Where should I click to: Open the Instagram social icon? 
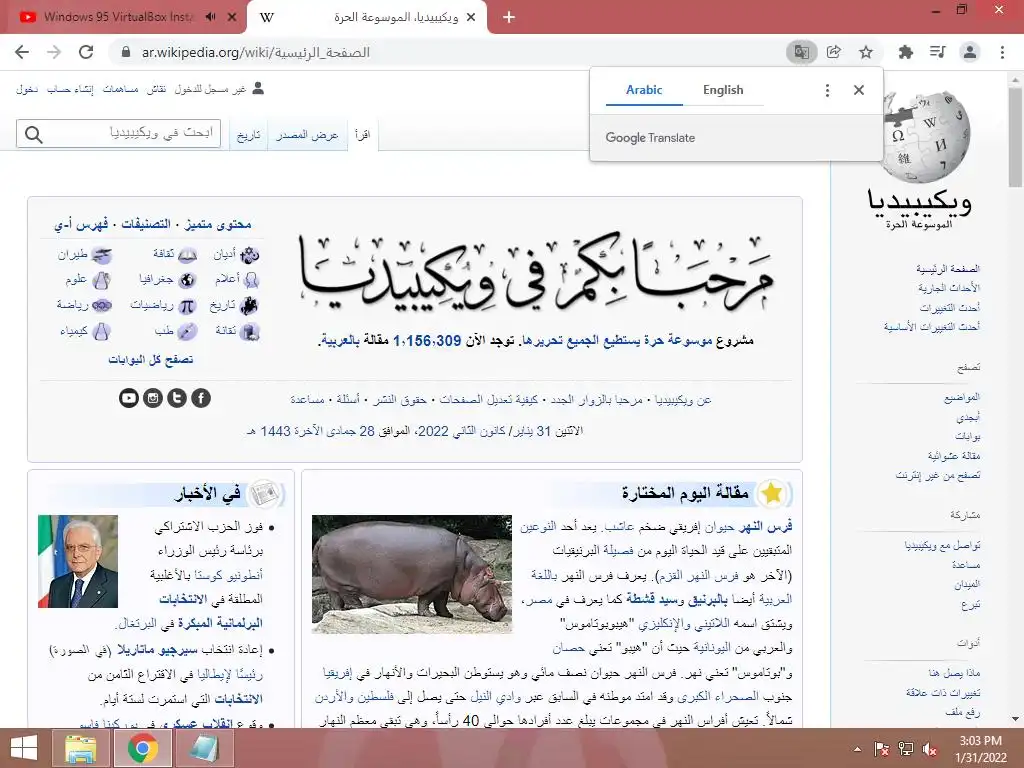coord(153,398)
